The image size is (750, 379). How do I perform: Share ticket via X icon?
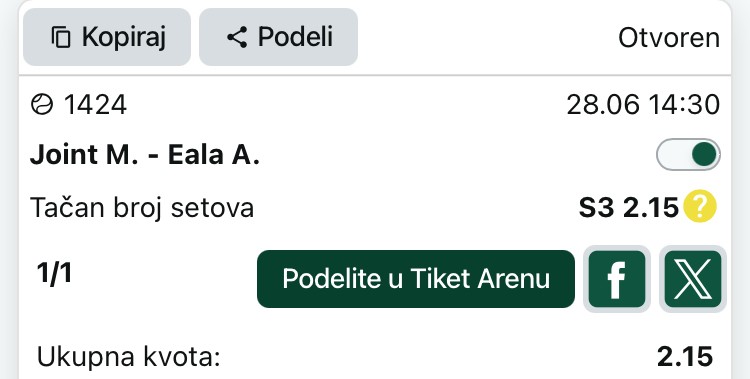pos(693,279)
